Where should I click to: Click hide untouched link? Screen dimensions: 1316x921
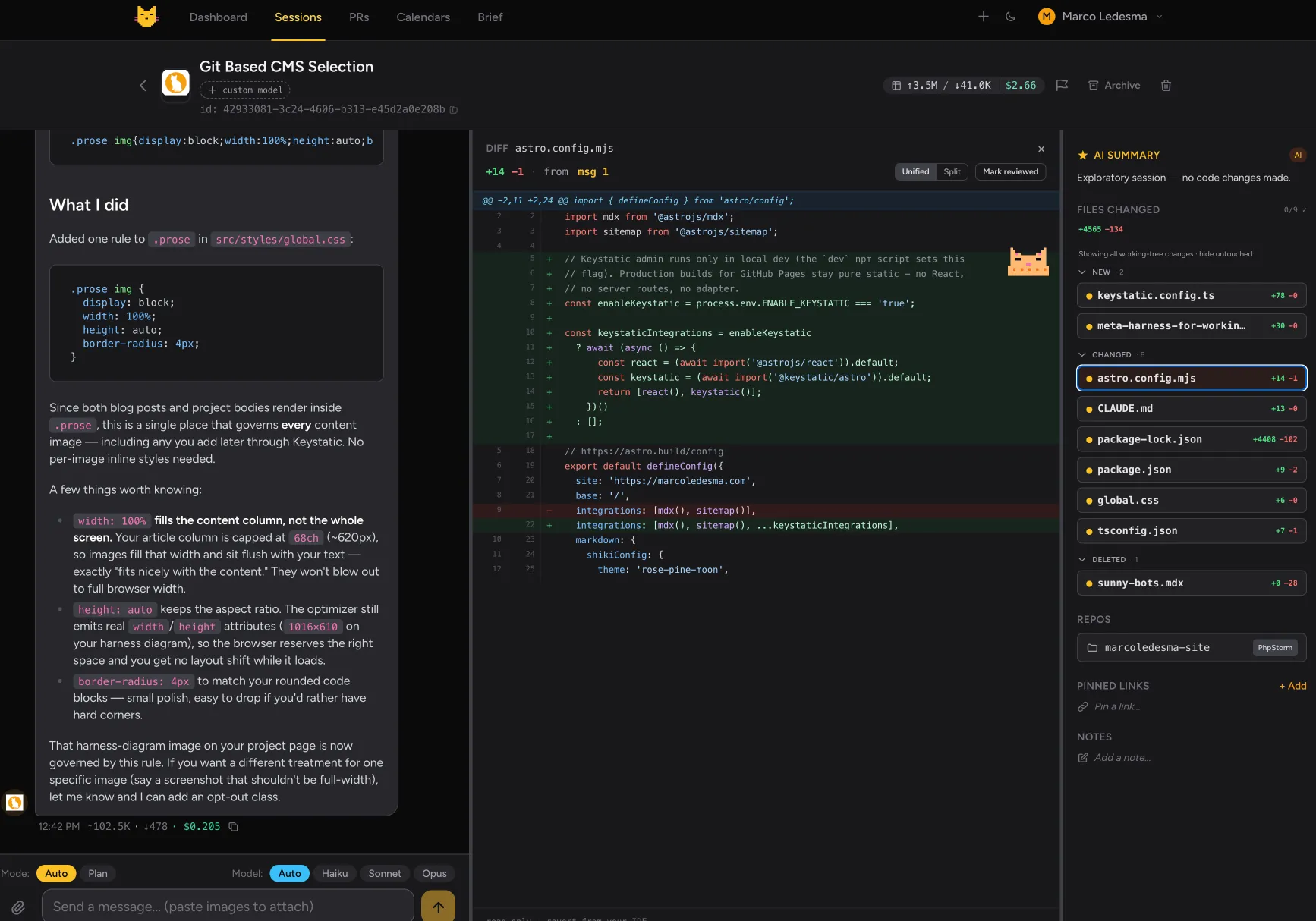pyautogui.click(x=1226, y=254)
